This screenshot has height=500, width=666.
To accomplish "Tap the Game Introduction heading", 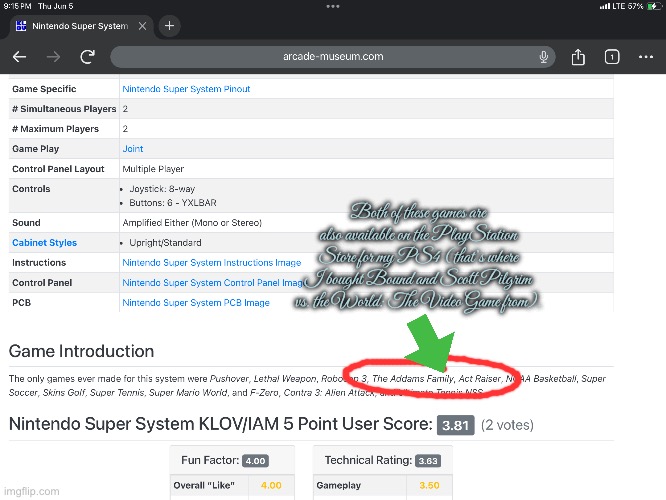I will coord(81,351).
